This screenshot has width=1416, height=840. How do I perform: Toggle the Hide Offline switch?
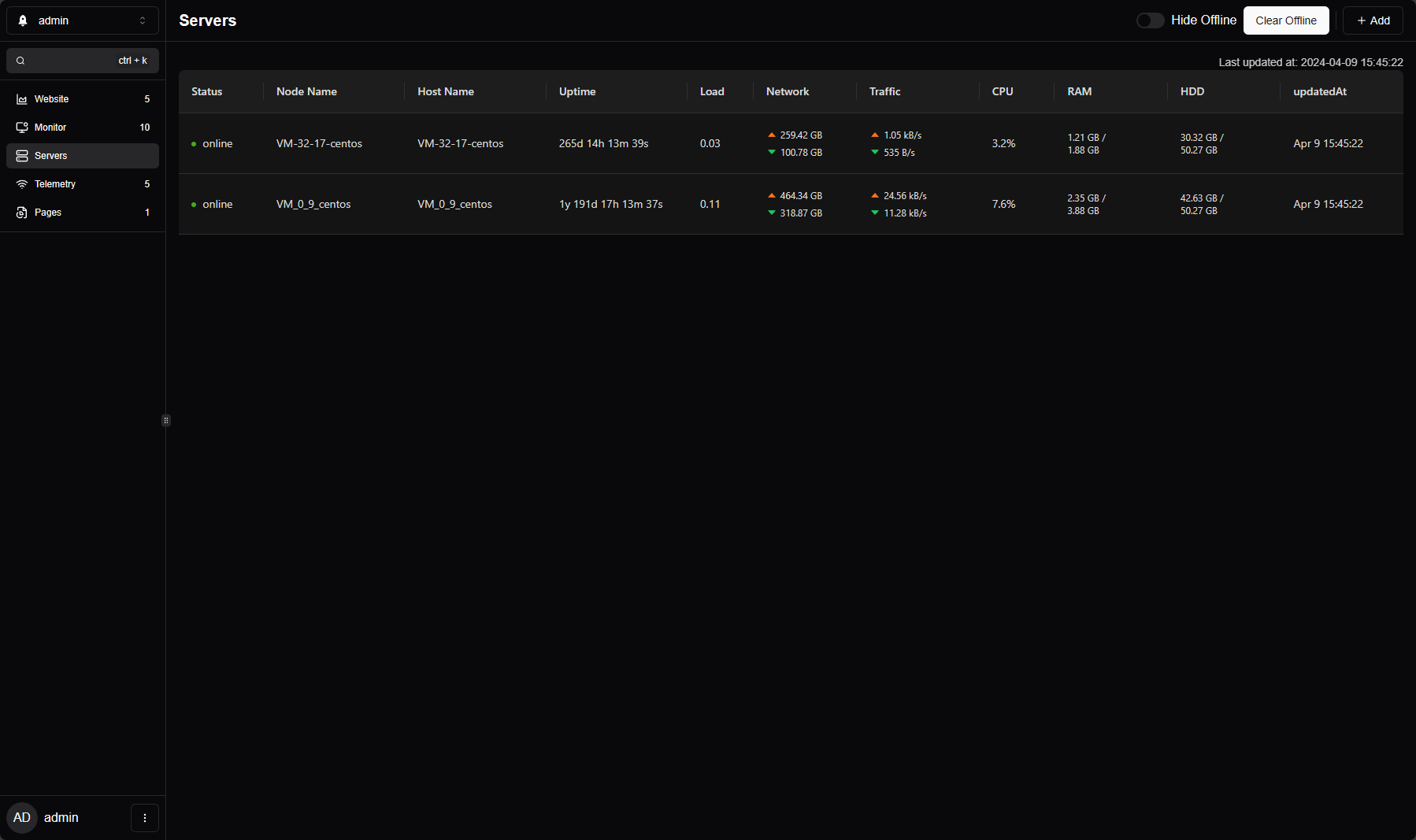click(1150, 20)
